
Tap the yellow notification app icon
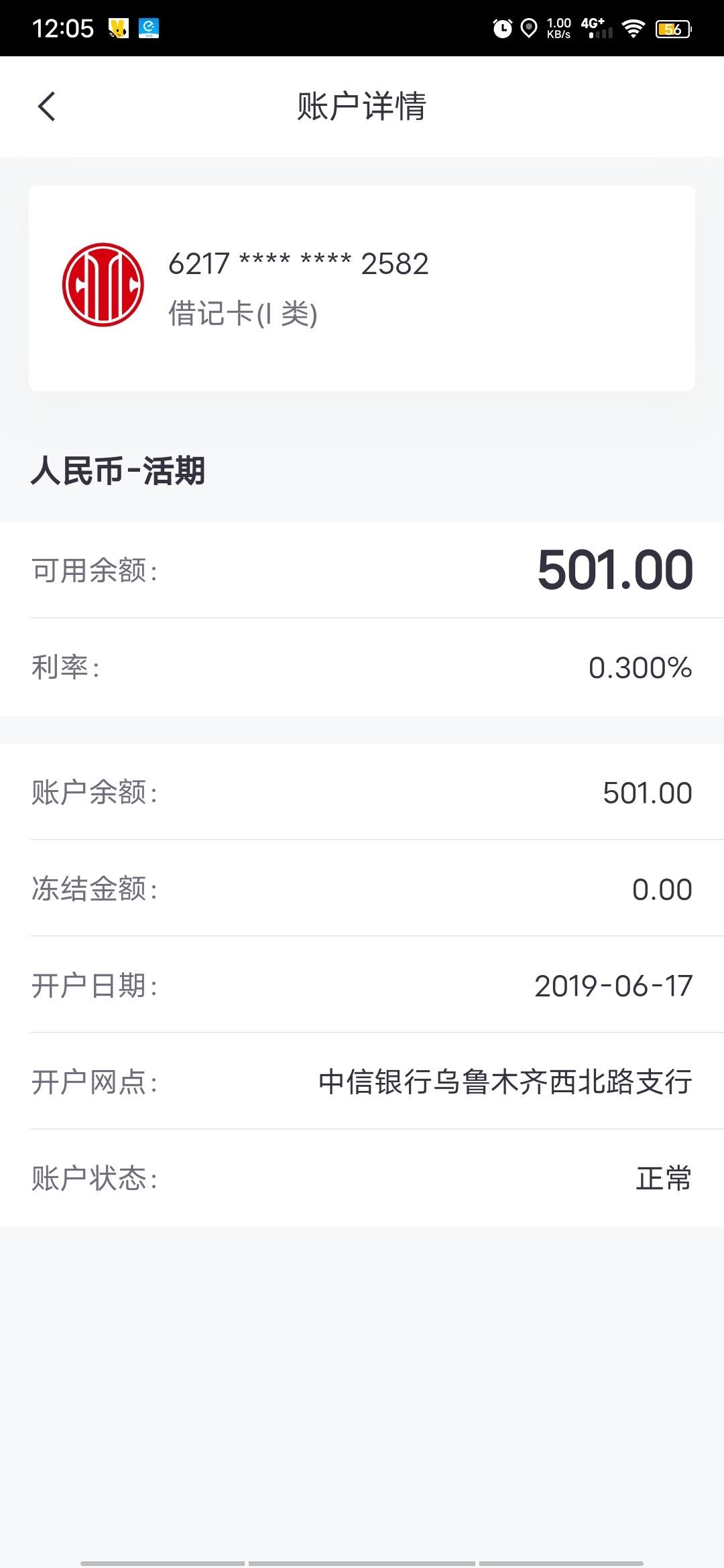[x=119, y=28]
